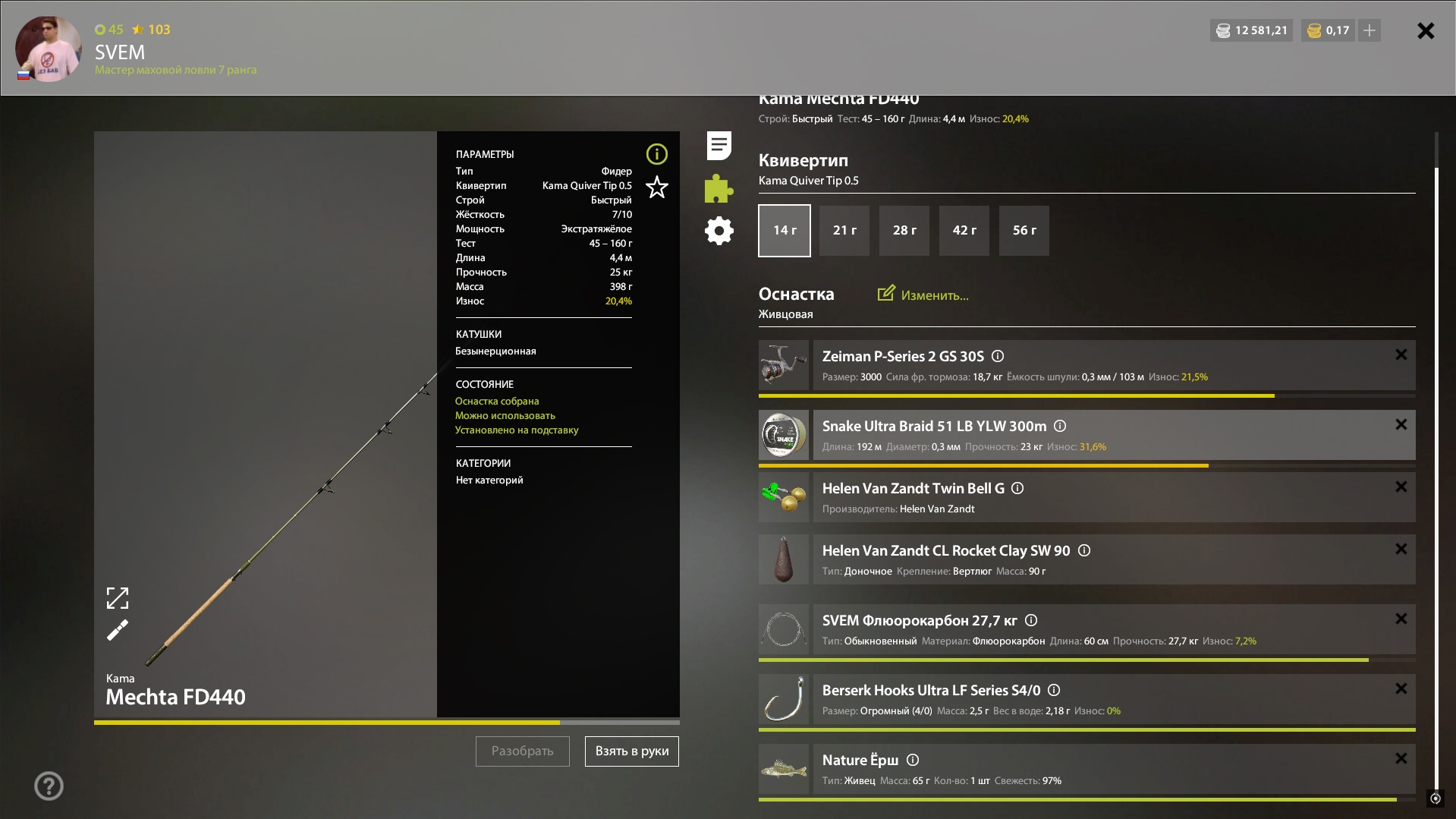
Task: Select the 56 г quiver tip
Action: (x=1024, y=231)
